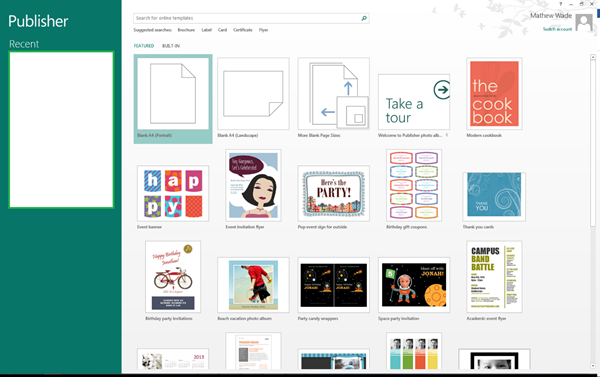This screenshot has height=377, width=600.
Task: Select the Event banner template
Action: point(173,193)
